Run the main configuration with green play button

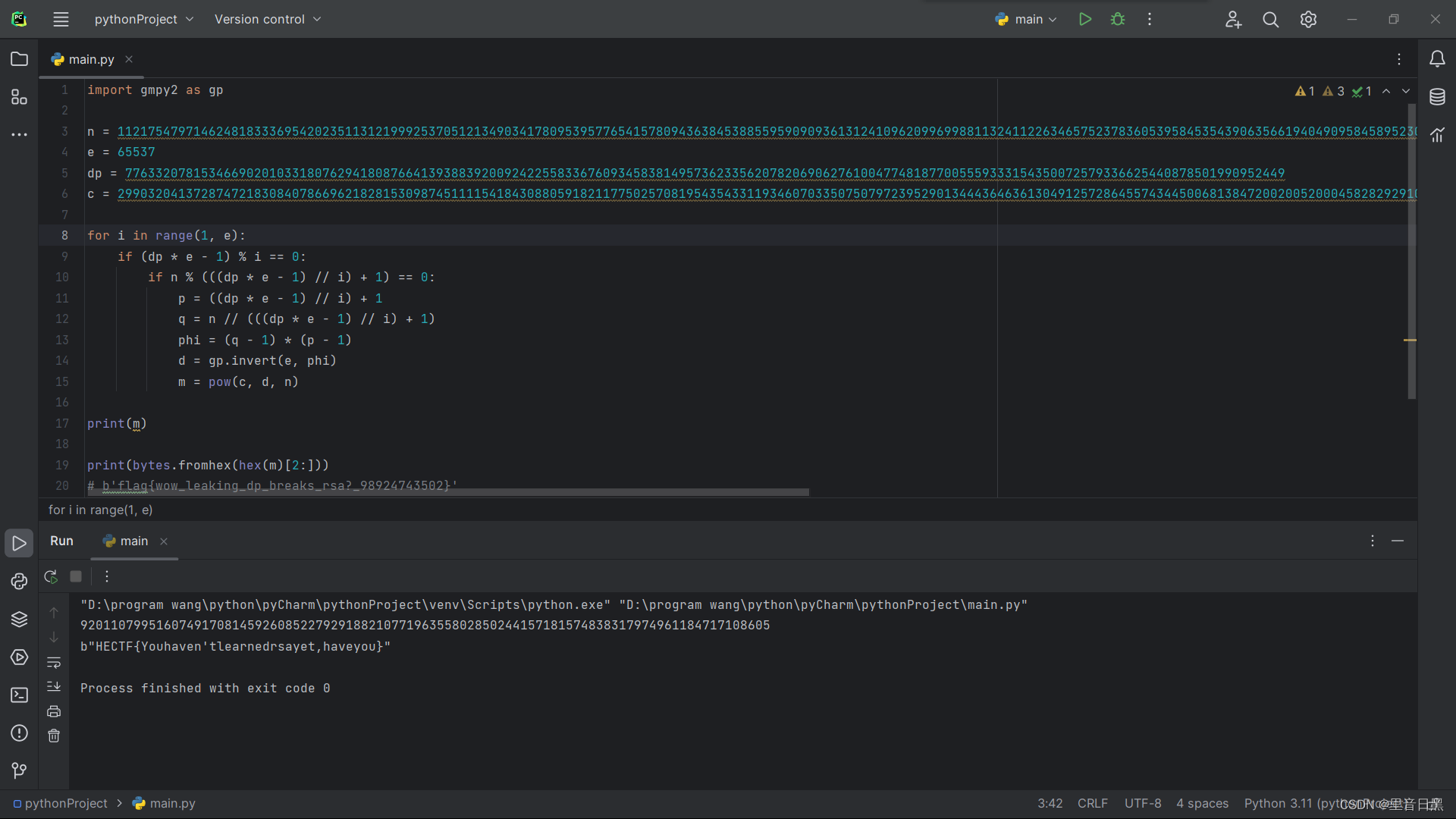(1085, 19)
